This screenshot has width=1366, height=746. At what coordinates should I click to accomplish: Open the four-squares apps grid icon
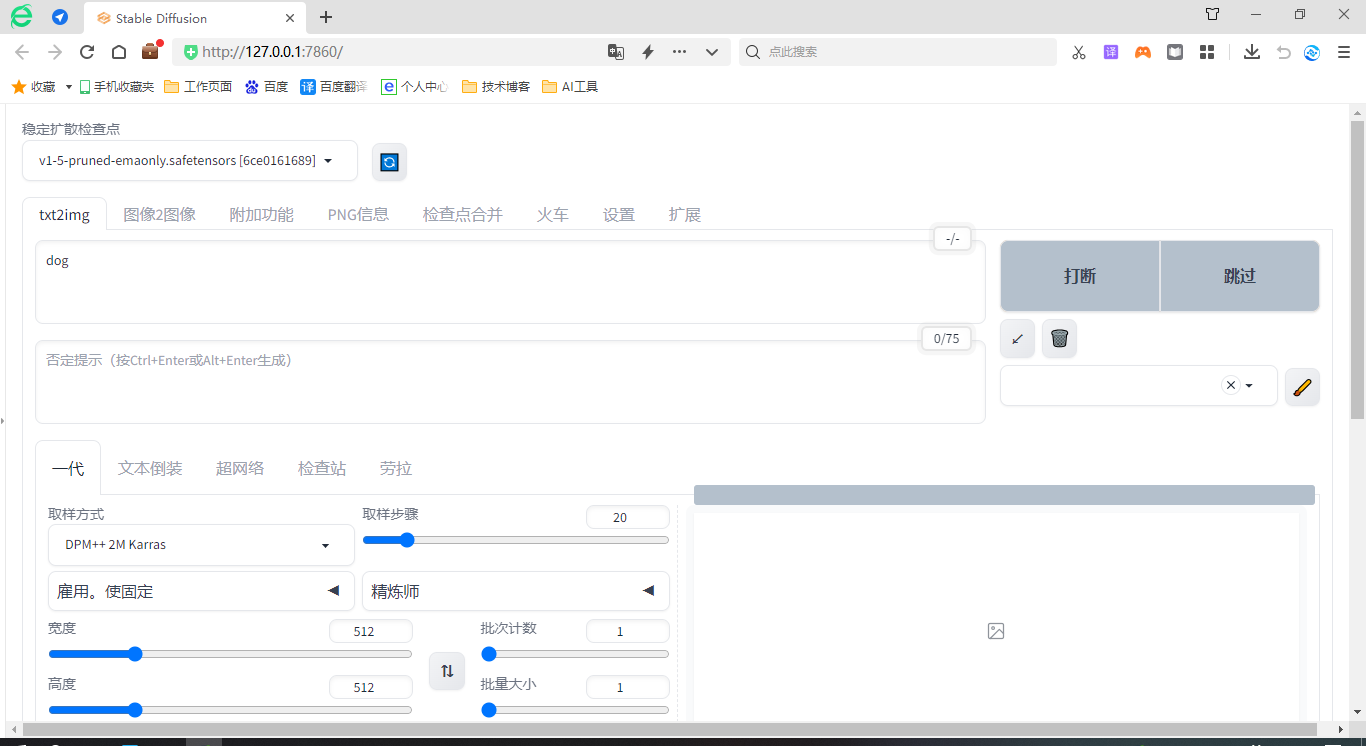[1207, 52]
